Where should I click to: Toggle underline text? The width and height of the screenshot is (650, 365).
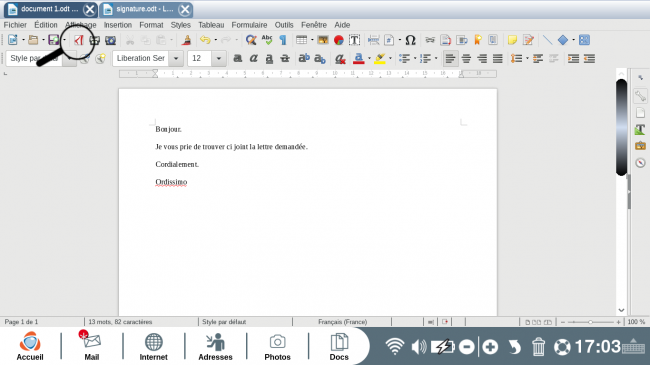tap(269, 58)
